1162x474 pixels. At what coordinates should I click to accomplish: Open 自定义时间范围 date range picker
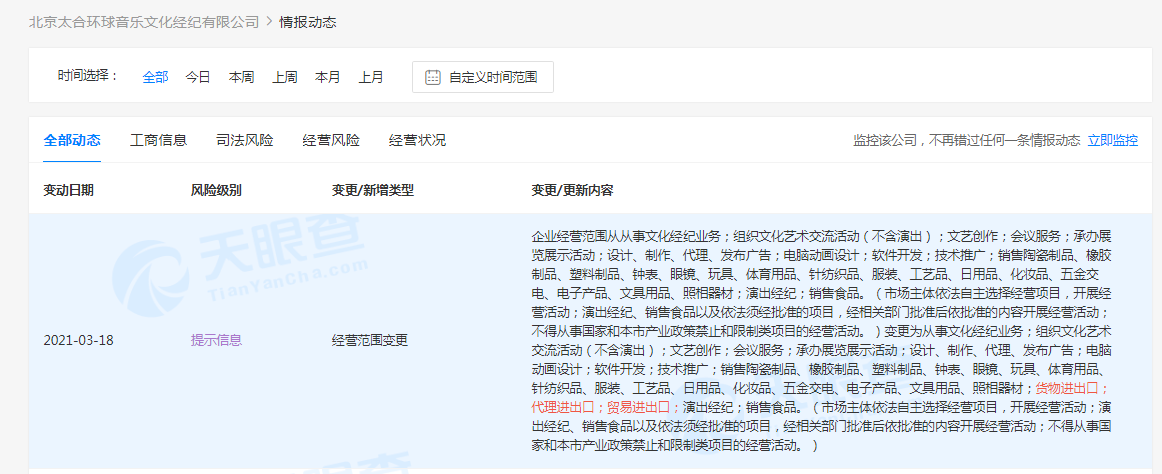pyautogui.click(x=482, y=77)
